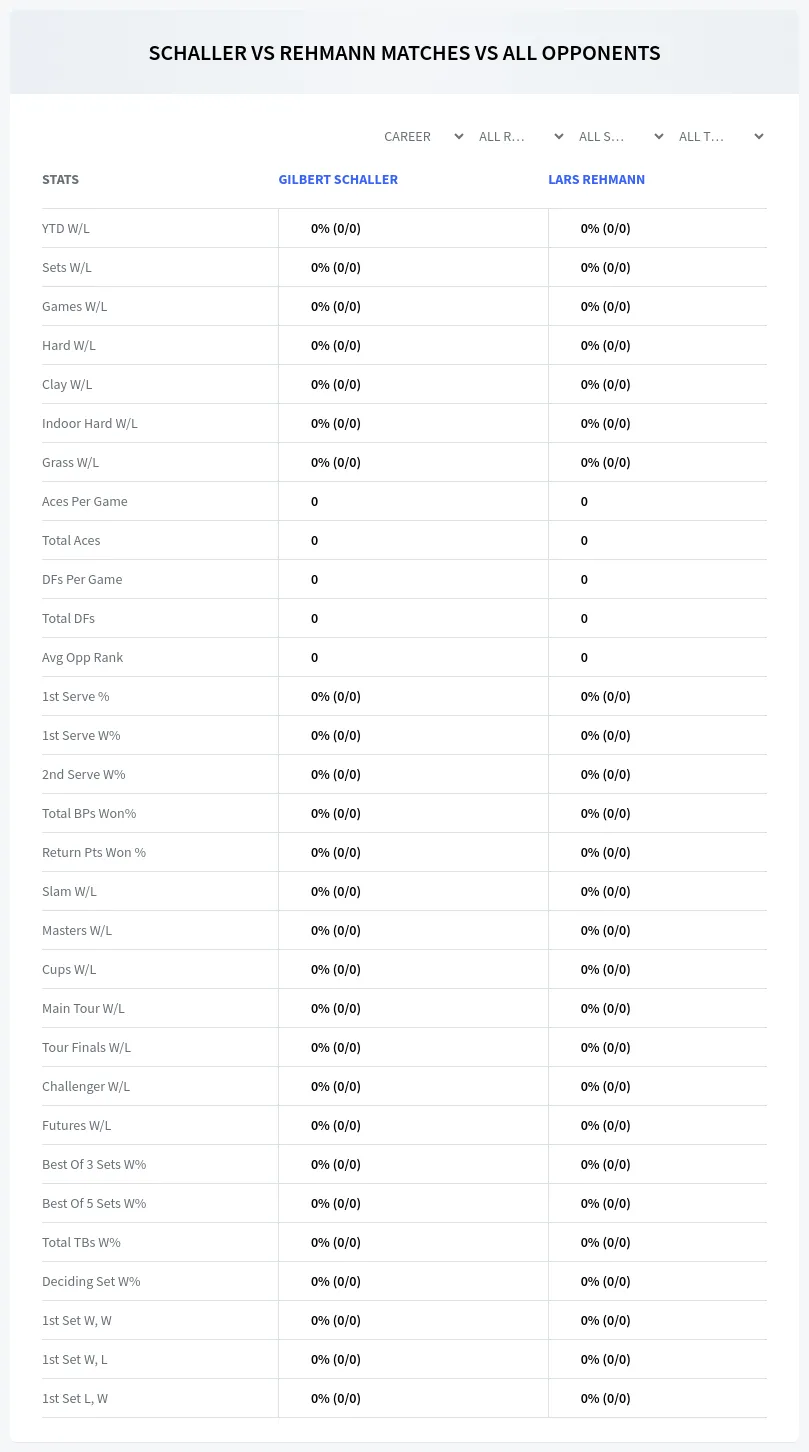Expand the ALL R... filter dropdown
809x1452 pixels.
pos(522,136)
